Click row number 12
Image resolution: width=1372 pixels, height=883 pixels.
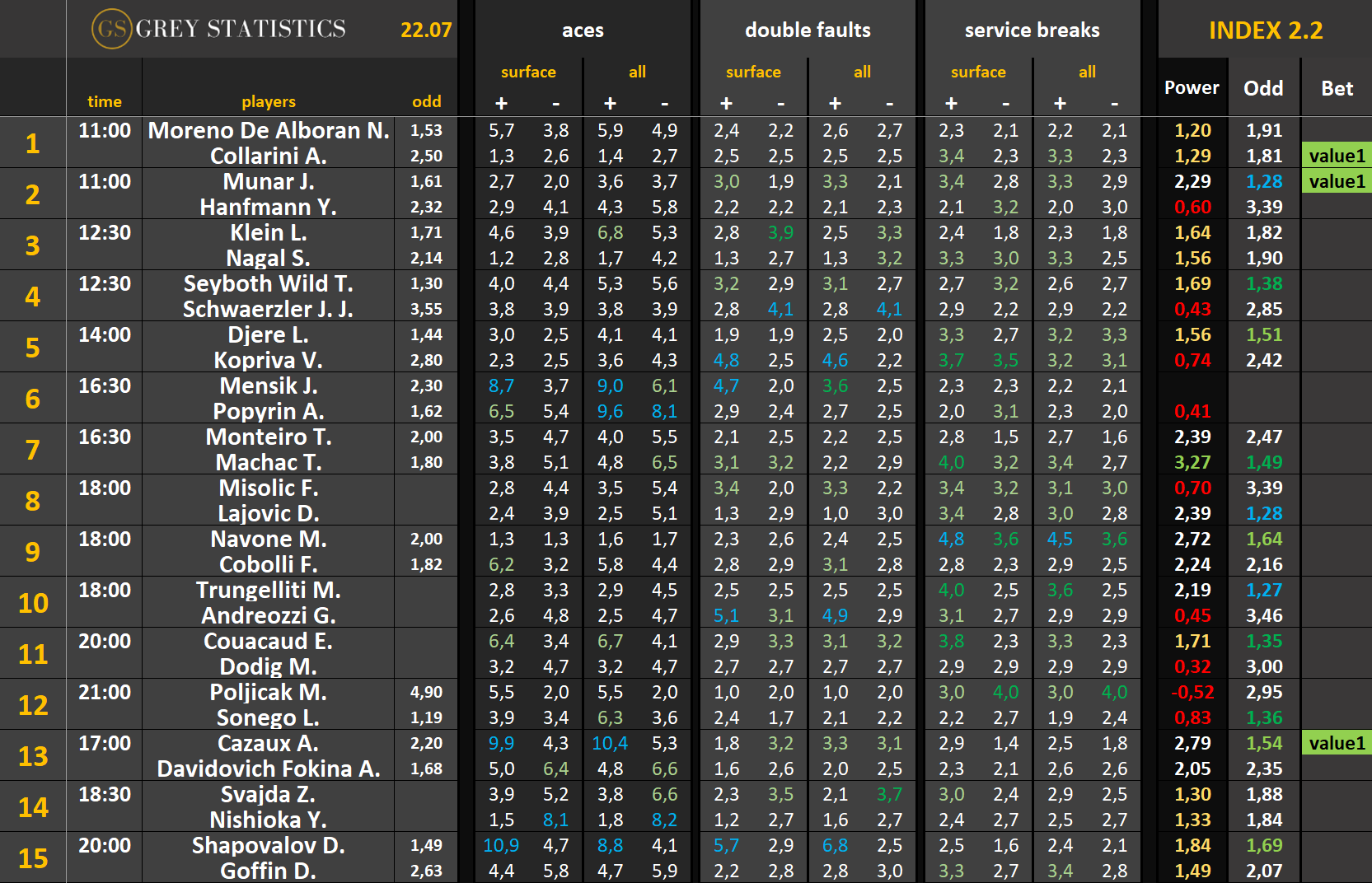33,705
